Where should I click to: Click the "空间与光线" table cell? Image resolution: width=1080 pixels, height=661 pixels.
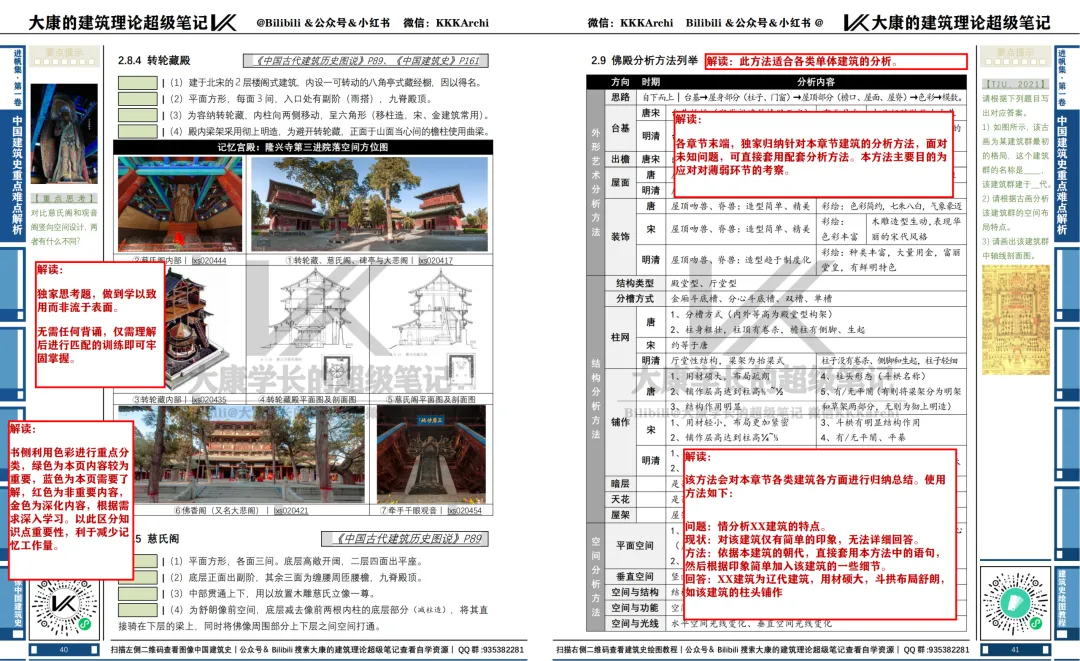[634, 624]
